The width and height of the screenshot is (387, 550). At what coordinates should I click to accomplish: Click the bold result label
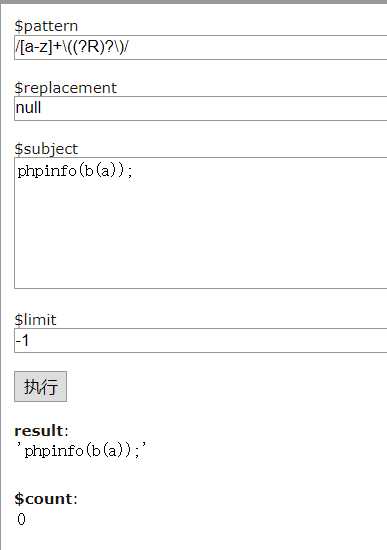coord(39,431)
